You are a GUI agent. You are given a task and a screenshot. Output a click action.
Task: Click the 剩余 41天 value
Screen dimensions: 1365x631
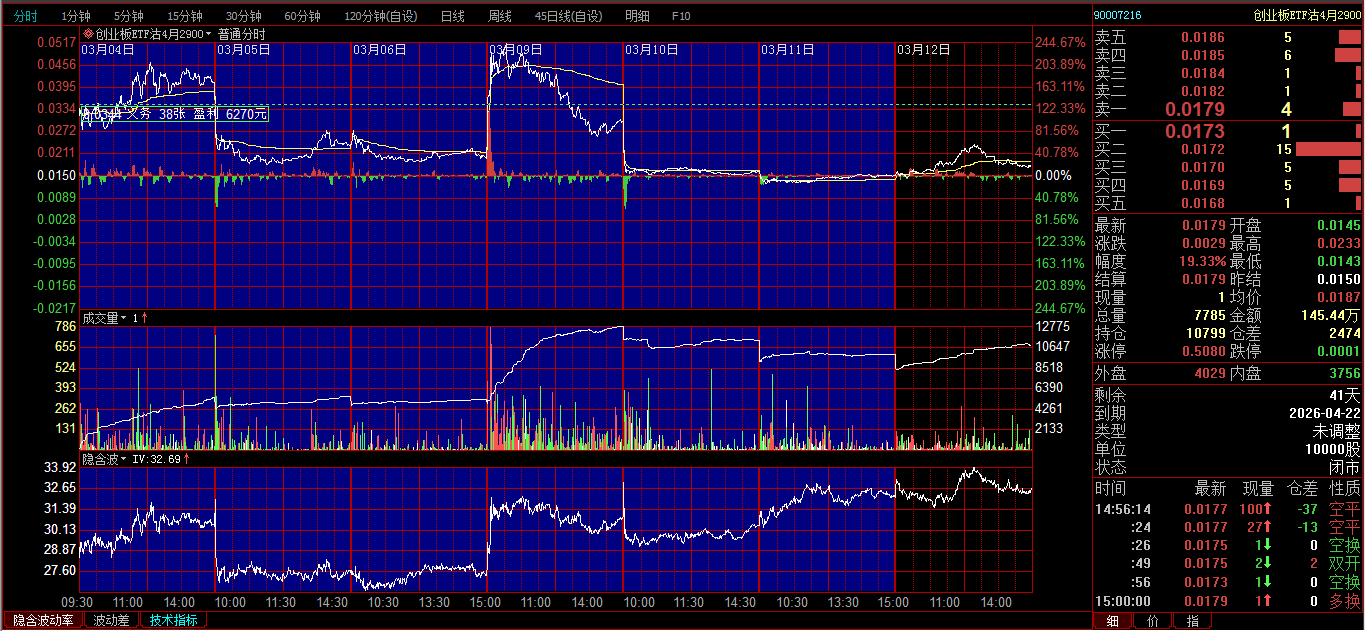pos(1345,395)
